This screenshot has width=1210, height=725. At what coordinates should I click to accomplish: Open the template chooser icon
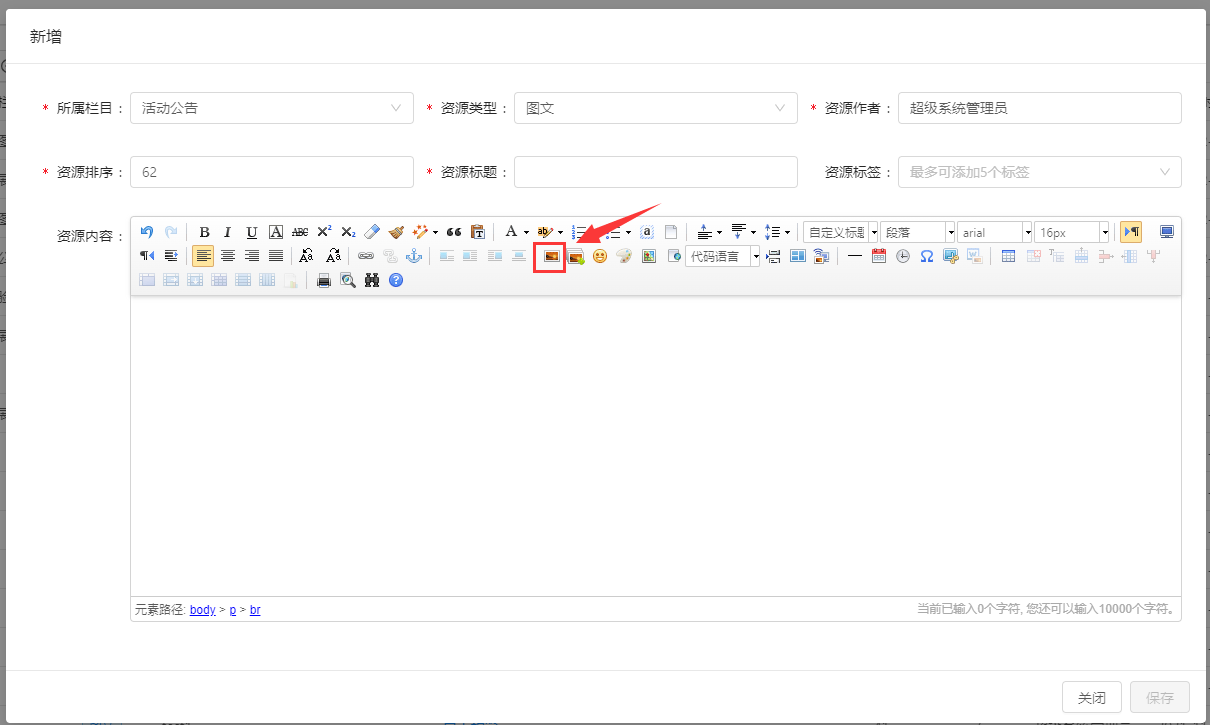tap(797, 256)
